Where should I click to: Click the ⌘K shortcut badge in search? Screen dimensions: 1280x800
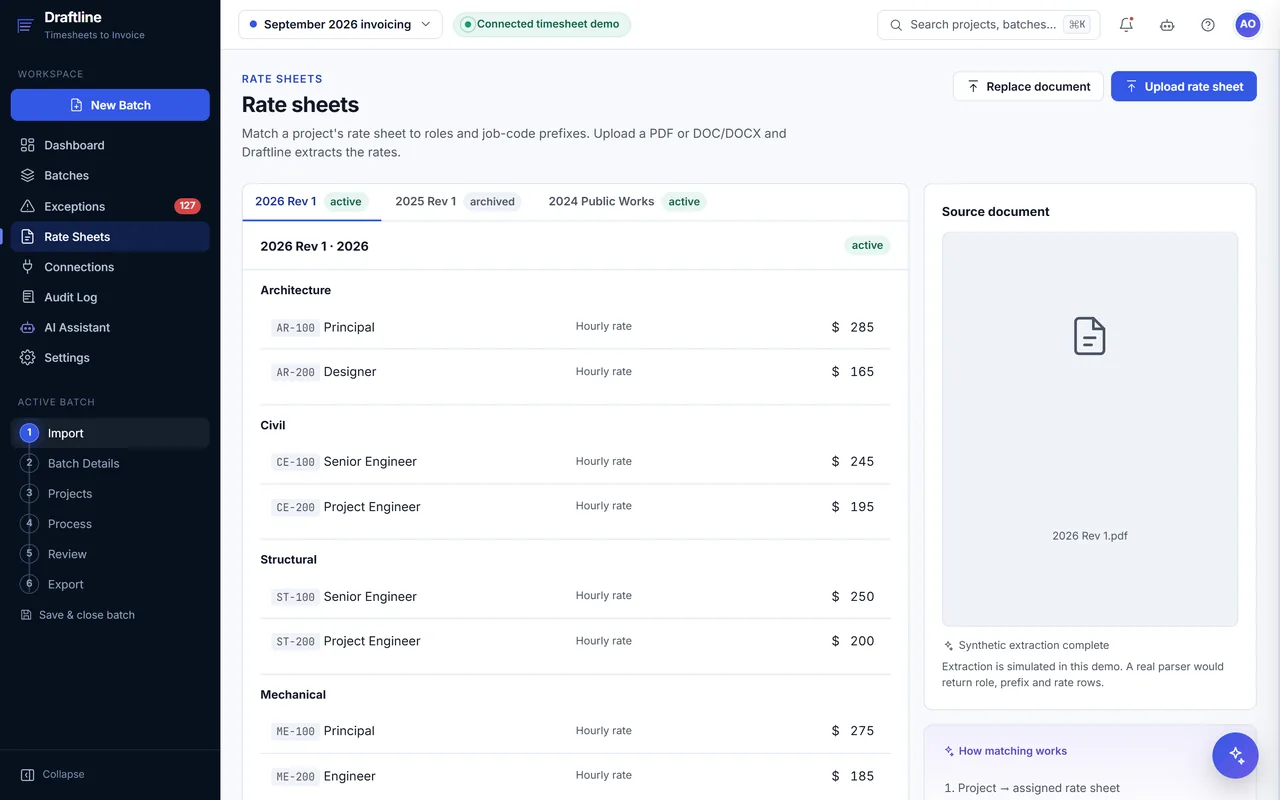pyautogui.click(x=1077, y=25)
